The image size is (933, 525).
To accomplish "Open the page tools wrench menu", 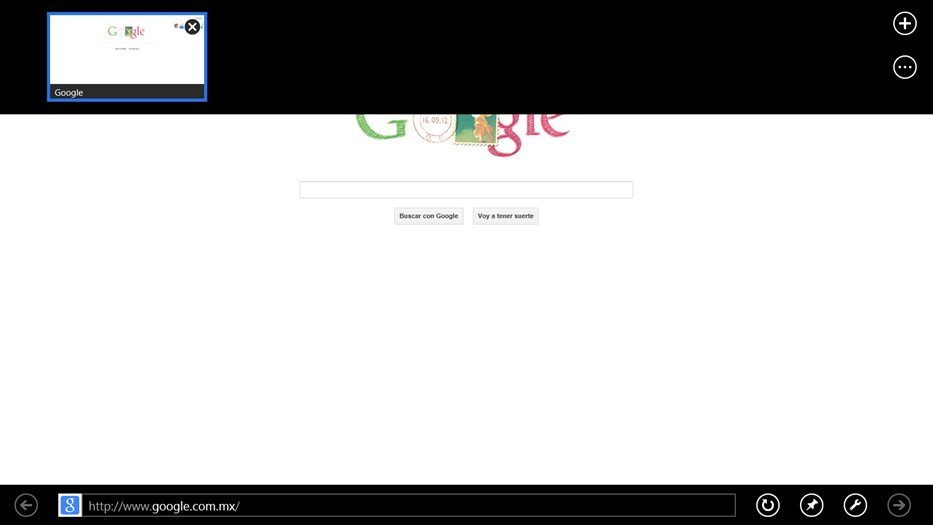I will pos(855,505).
